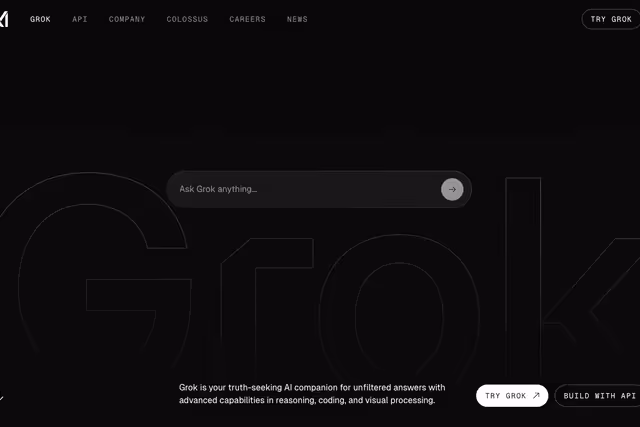Click the xAI logo in the header

coord(4,19)
